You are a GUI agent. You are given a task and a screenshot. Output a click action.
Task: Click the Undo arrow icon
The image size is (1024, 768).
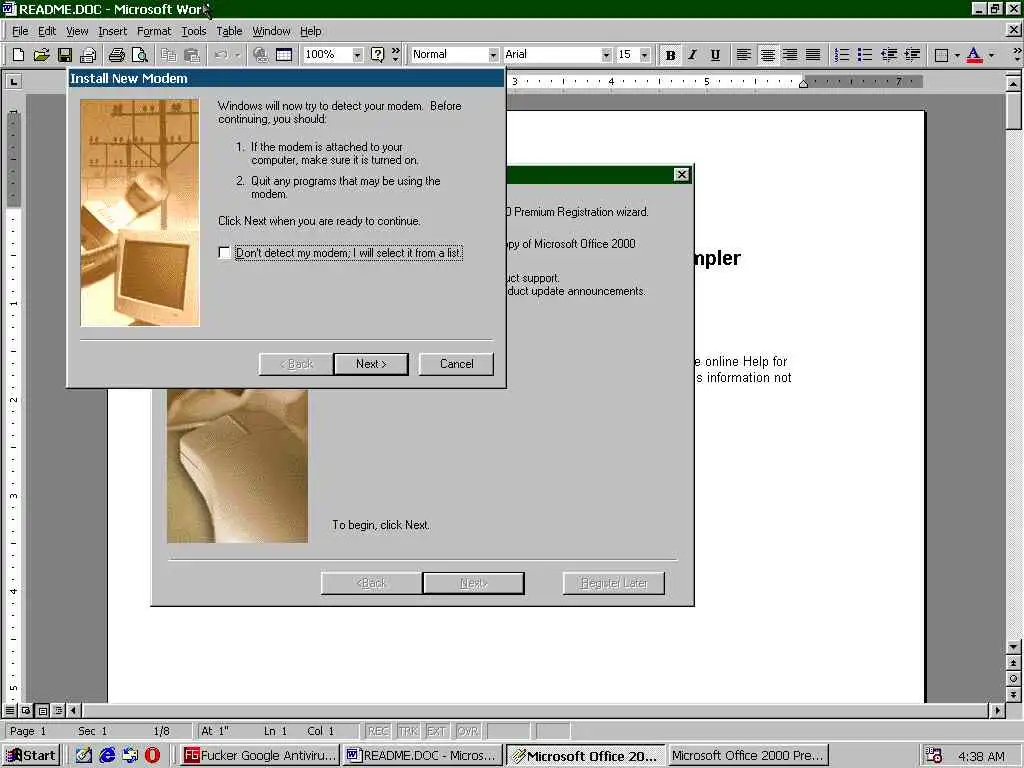221,55
